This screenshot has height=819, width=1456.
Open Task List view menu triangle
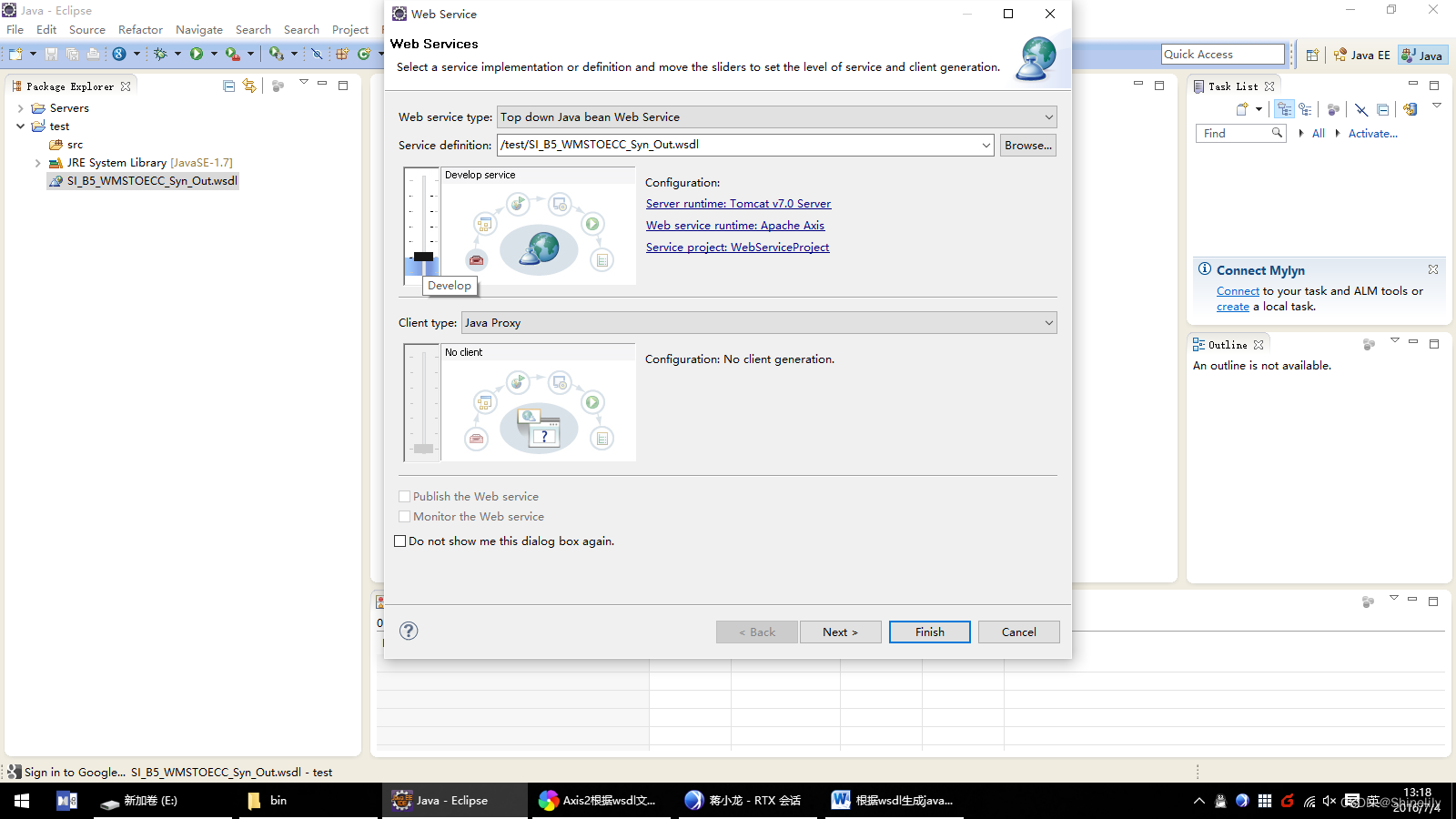(1437, 106)
